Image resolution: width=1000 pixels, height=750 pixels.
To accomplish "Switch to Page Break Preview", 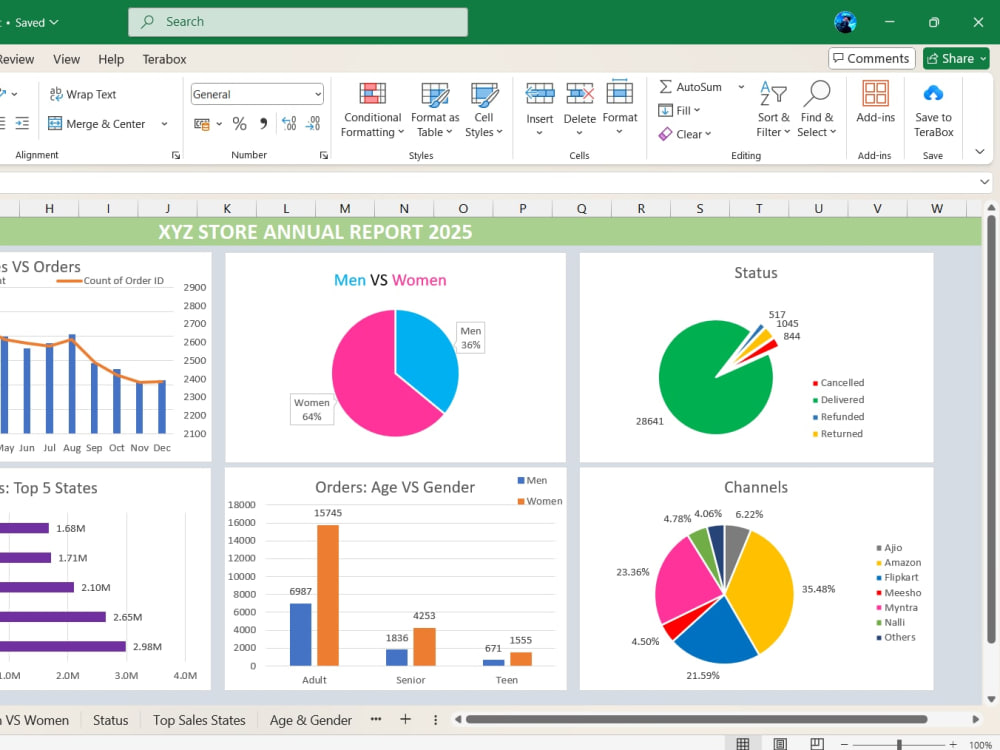I will click(x=817, y=744).
